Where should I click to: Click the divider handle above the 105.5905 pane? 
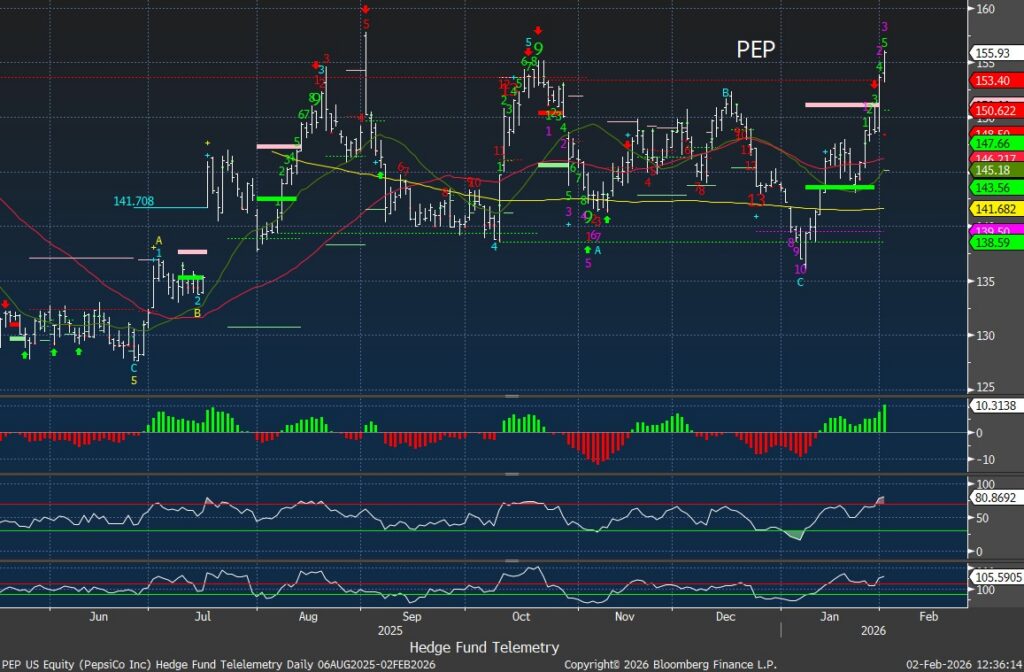(512, 562)
